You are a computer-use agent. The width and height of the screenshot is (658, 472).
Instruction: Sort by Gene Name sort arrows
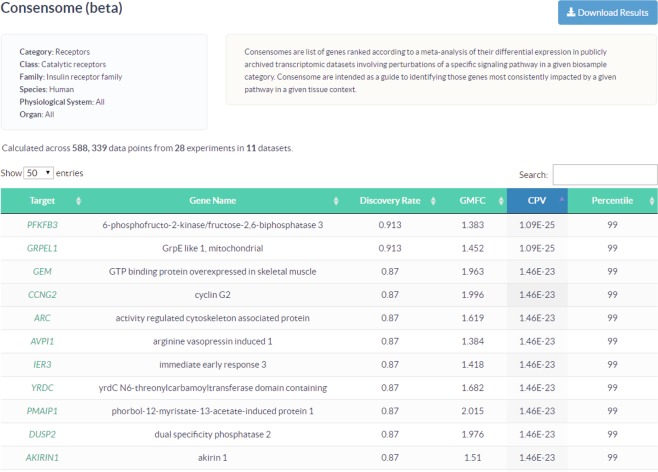tap(336, 201)
